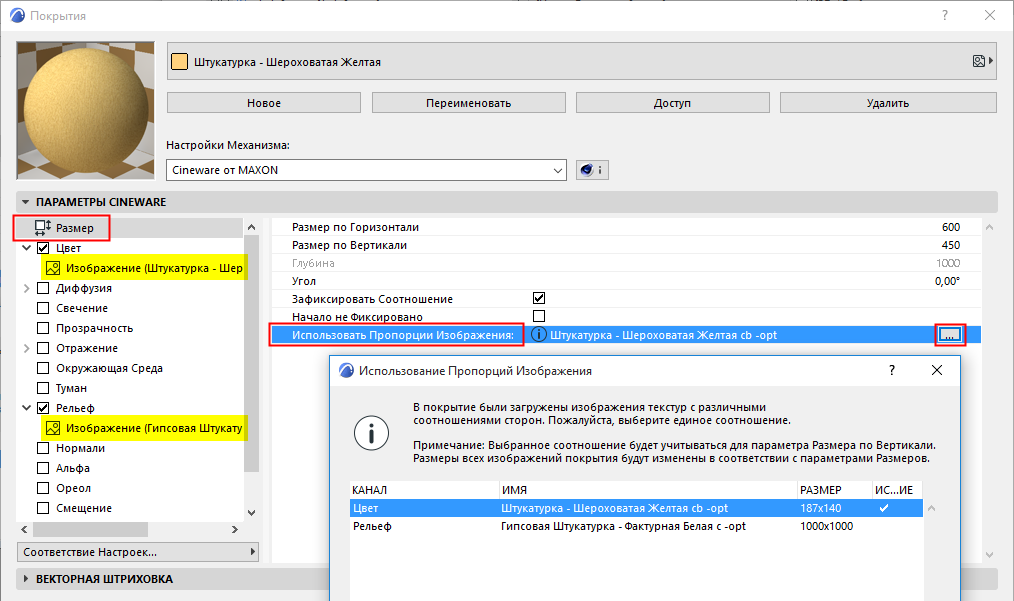Edit Размер по Вертикали value 450
Image resolution: width=1014 pixels, height=601 pixels.
tap(951, 245)
